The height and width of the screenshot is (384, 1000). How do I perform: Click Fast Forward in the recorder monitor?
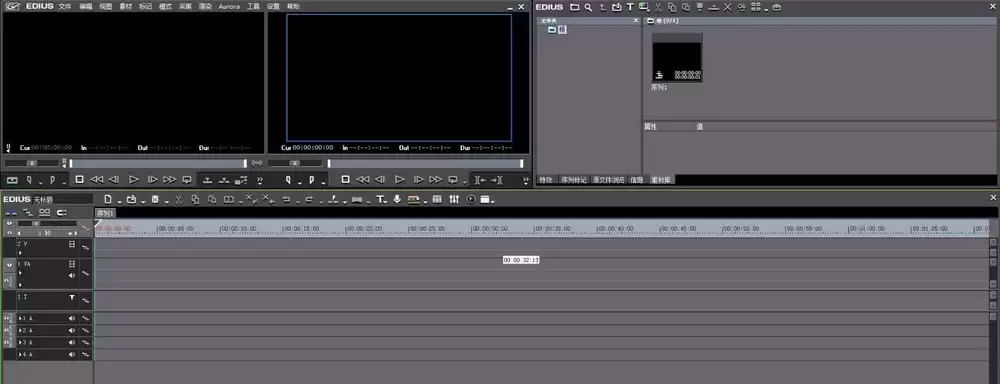coord(436,180)
